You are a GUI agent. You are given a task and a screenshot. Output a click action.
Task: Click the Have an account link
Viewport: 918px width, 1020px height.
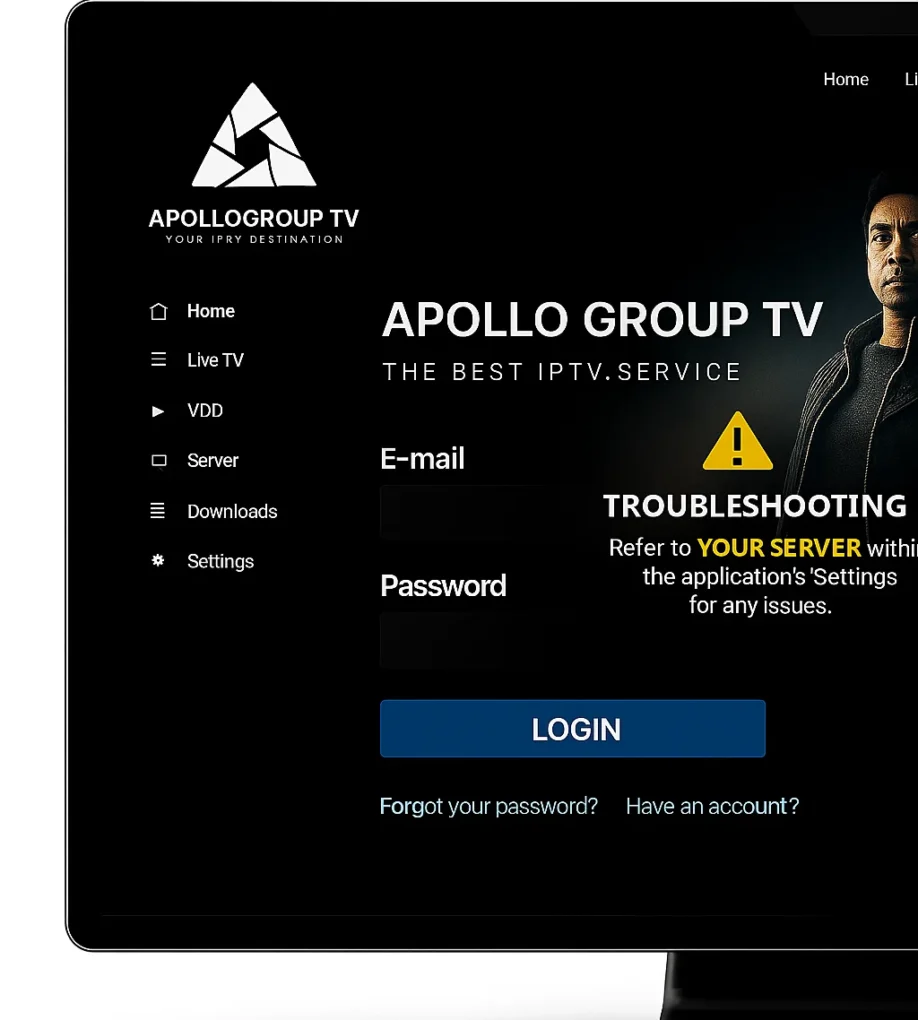(712, 806)
